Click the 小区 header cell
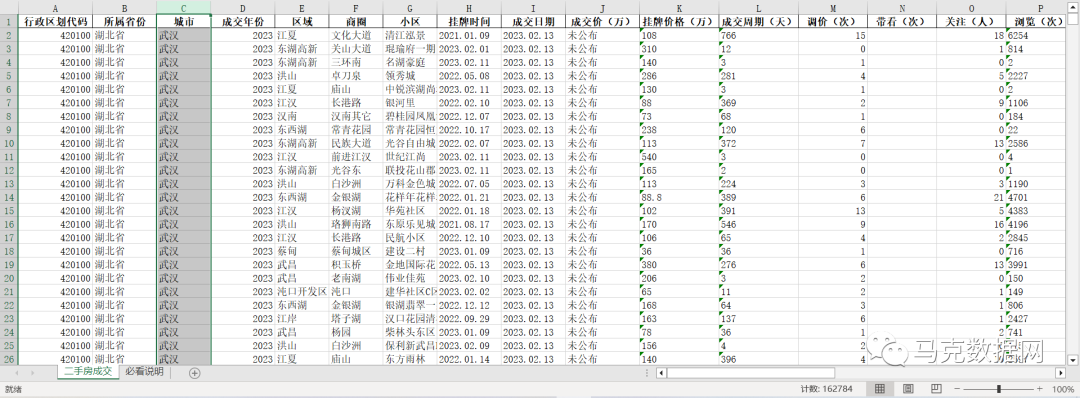1080x398 pixels. (x=410, y=21)
